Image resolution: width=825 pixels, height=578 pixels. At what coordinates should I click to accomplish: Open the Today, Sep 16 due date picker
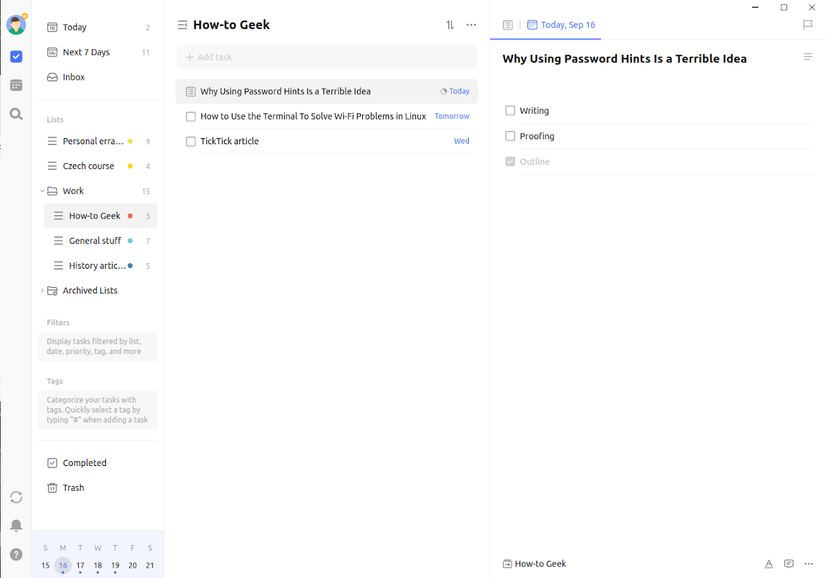click(x=561, y=25)
